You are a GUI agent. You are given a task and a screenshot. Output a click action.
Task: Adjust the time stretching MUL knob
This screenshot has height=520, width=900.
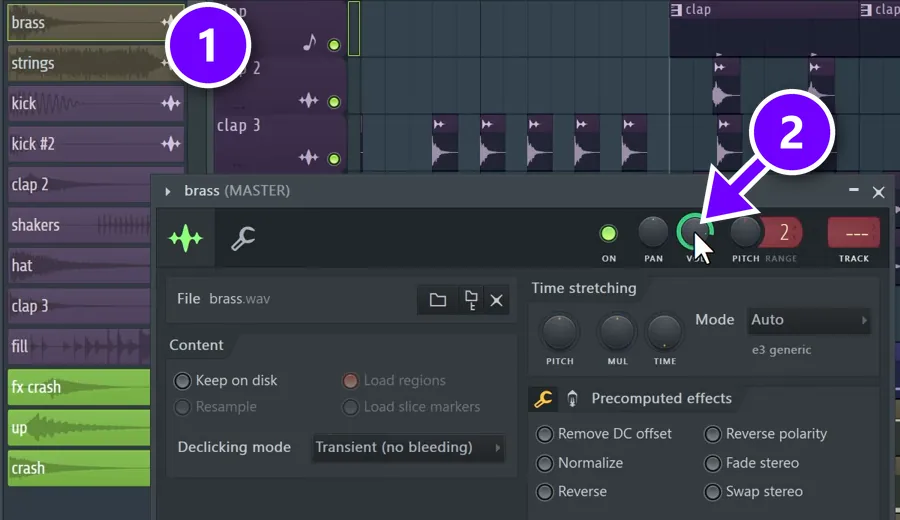617,332
